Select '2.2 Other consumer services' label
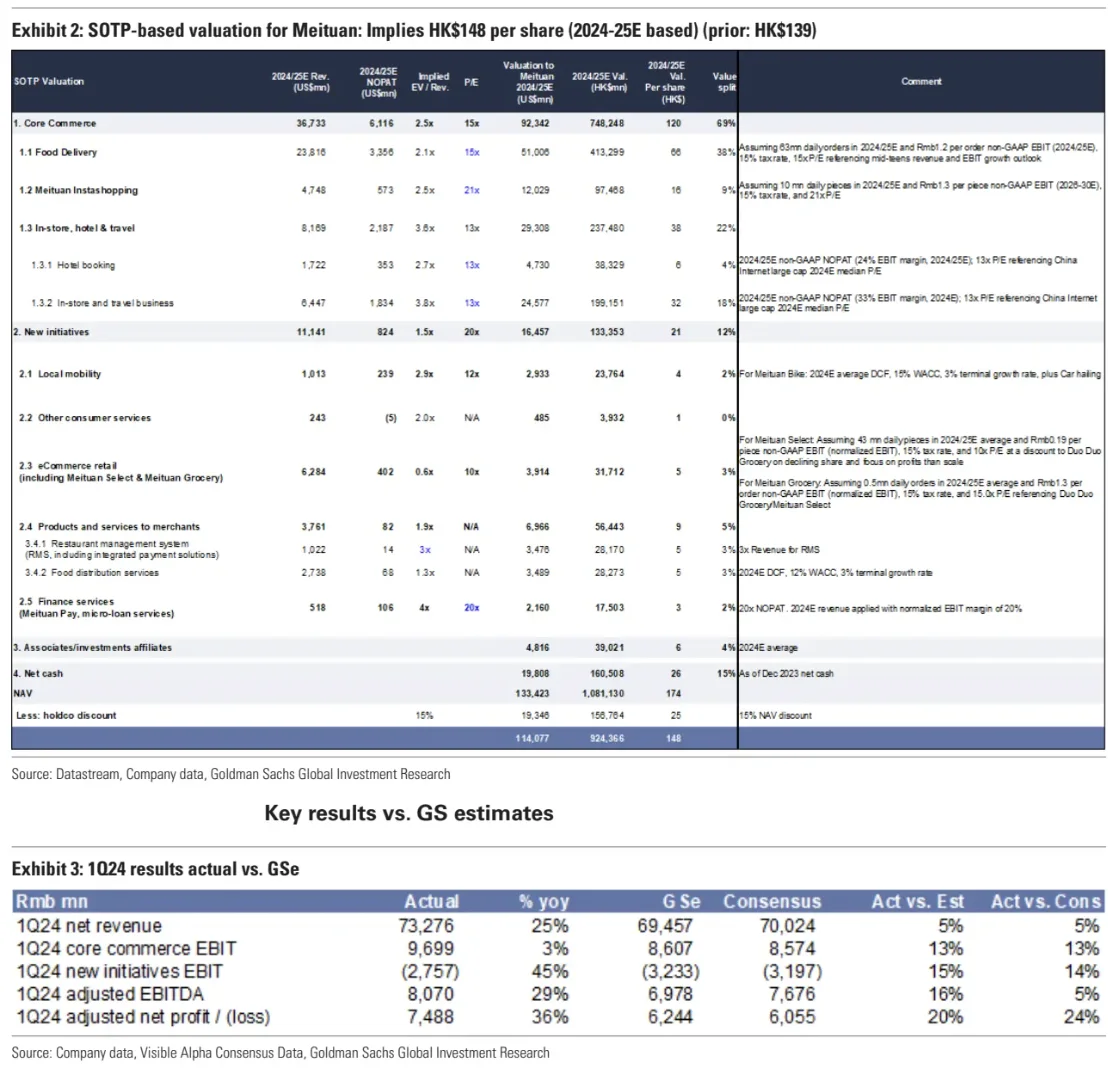The image size is (1108, 1074). click(85, 418)
